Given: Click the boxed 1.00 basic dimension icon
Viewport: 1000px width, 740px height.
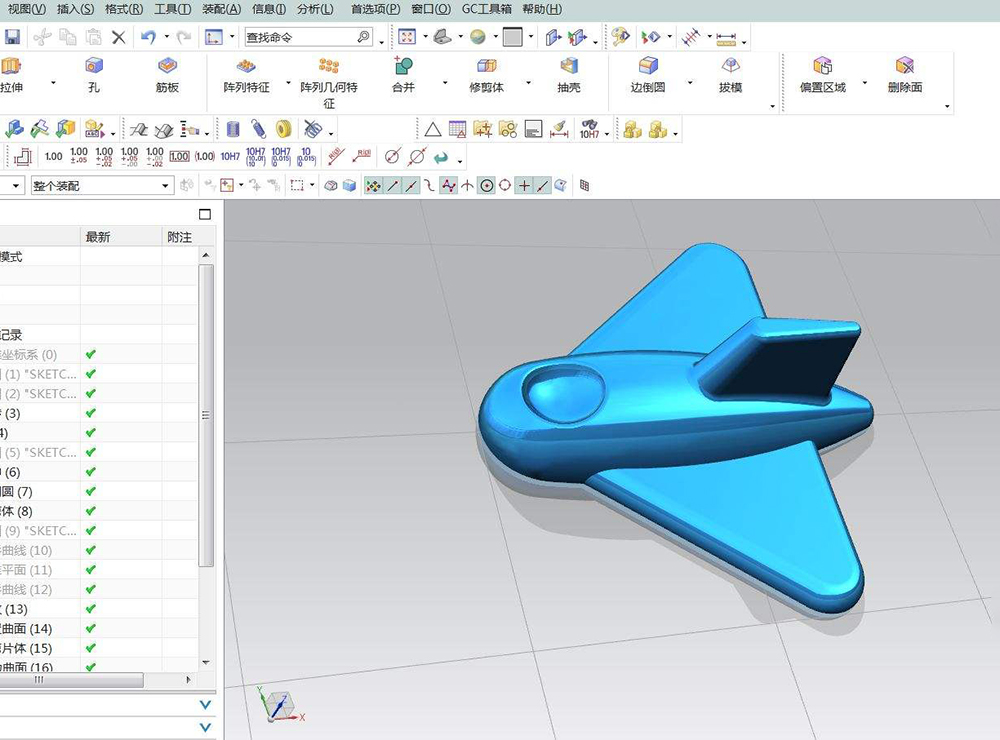Looking at the screenshot, I should 179,156.
